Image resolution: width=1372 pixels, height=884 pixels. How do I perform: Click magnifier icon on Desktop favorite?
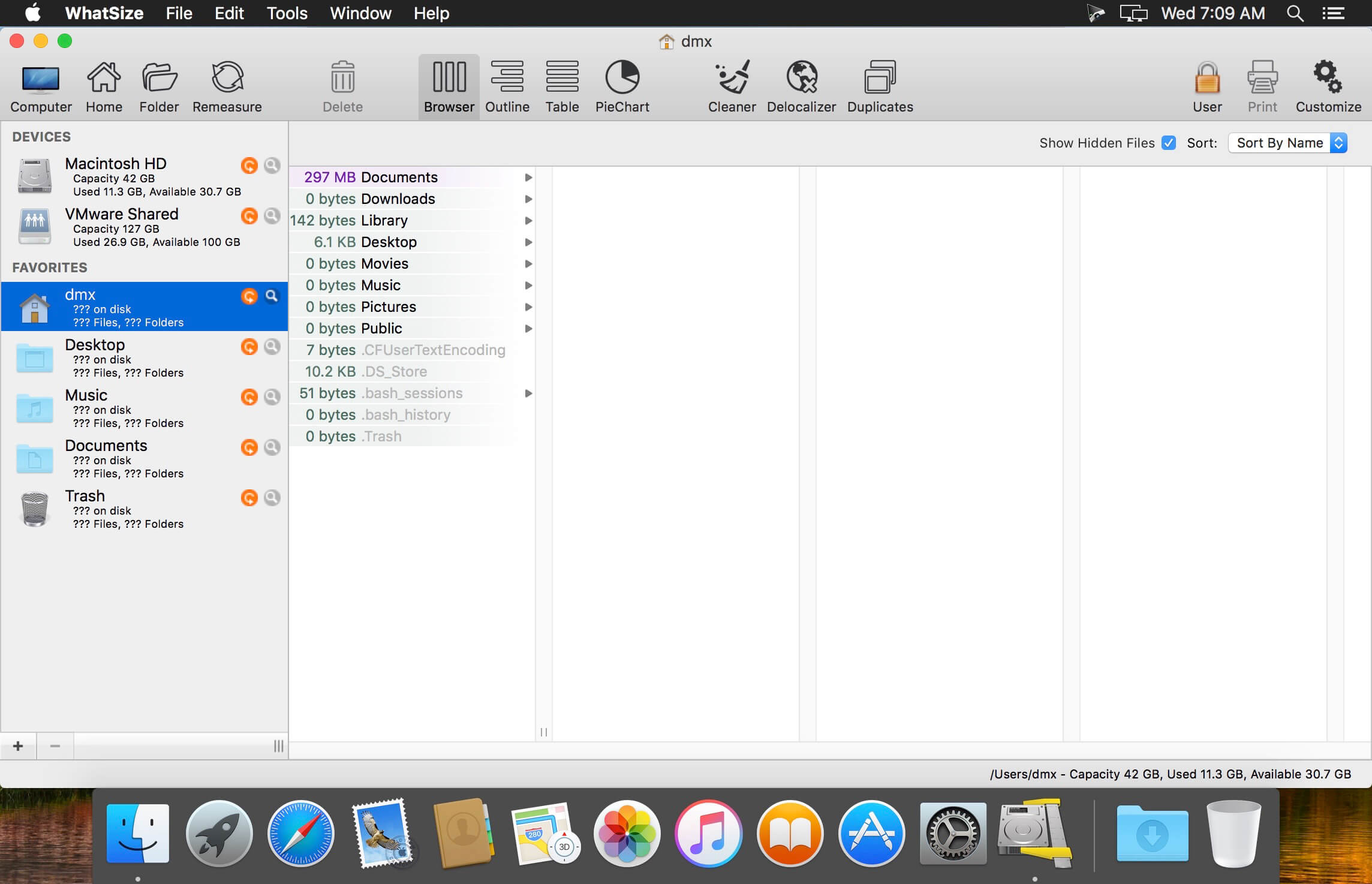(272, 346)
